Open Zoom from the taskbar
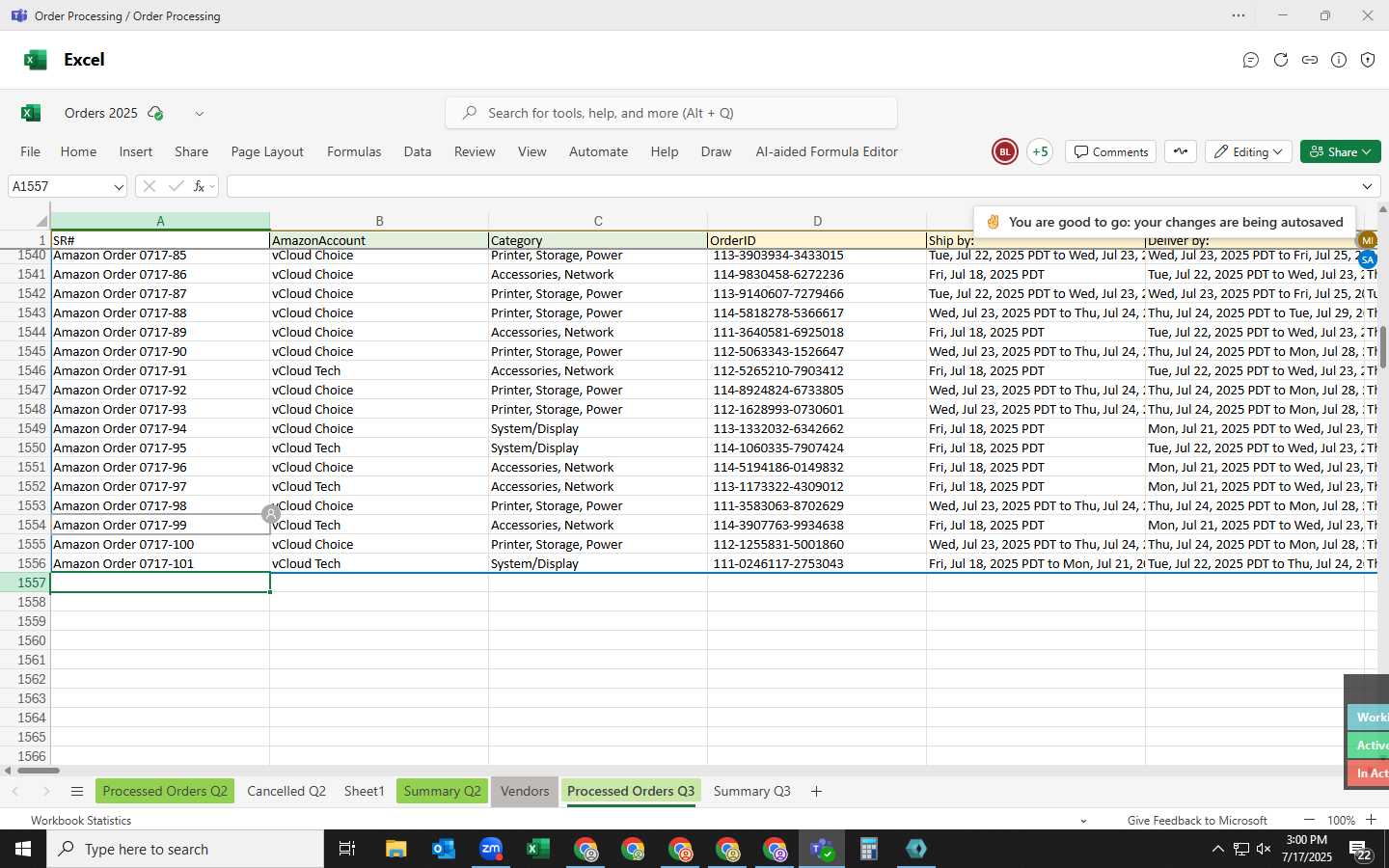The width and height of the screenshot is (1389, 868). (491, 849)
